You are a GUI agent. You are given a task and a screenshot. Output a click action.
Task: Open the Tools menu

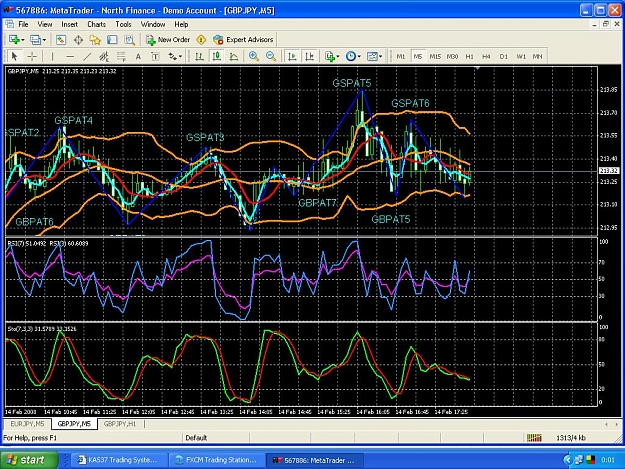123,24
